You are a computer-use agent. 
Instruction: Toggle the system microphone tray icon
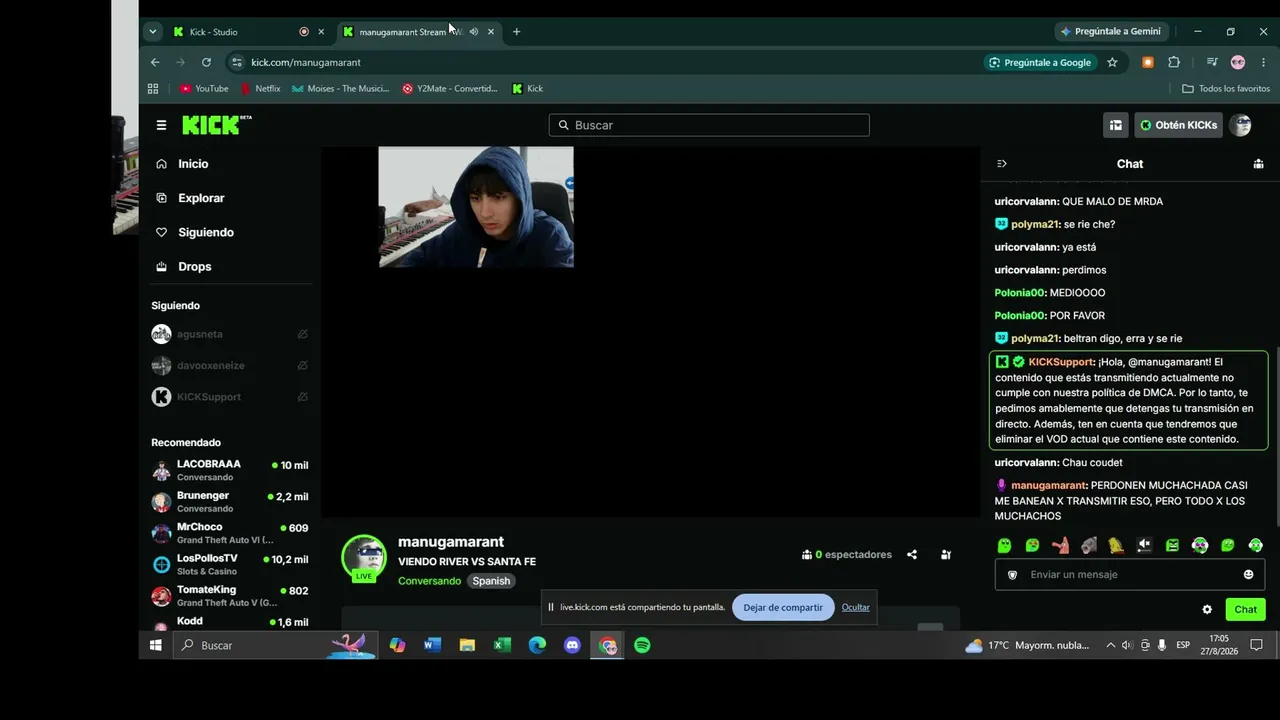point(1162,645)
